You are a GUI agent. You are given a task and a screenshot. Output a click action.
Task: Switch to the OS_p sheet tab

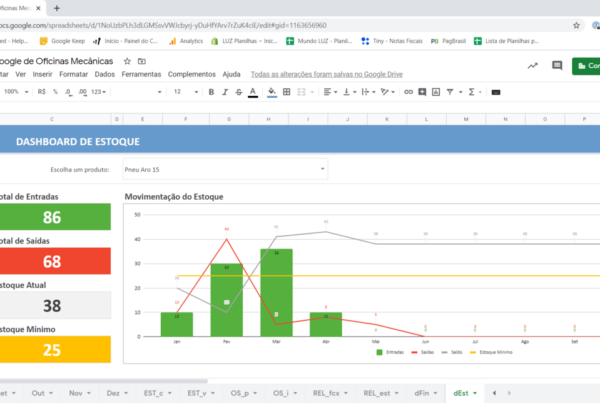tap(243, 393)
